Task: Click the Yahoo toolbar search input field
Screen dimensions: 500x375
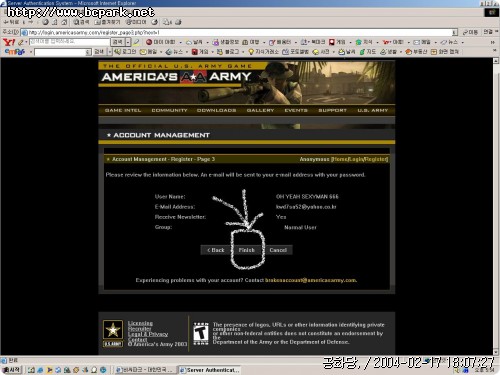Action: tap(69, 42)
